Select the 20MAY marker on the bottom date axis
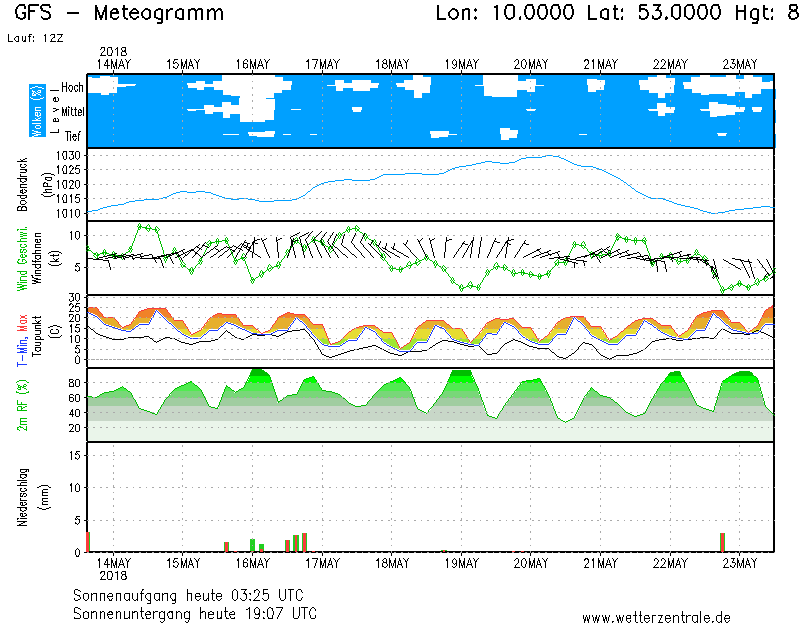Viewport: 800px width, 625px height. pyautogui.click(x=531, y=563)
